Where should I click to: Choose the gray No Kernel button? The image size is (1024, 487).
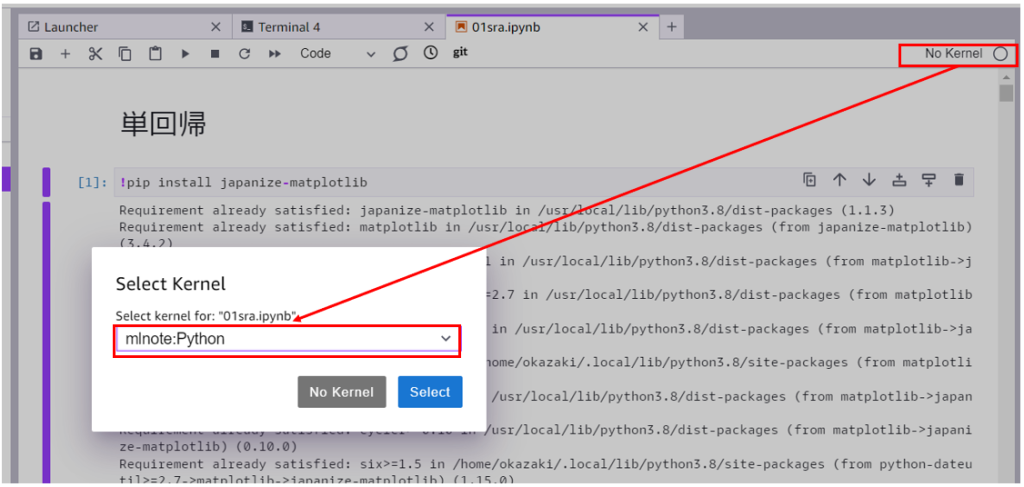coord(342,392)
